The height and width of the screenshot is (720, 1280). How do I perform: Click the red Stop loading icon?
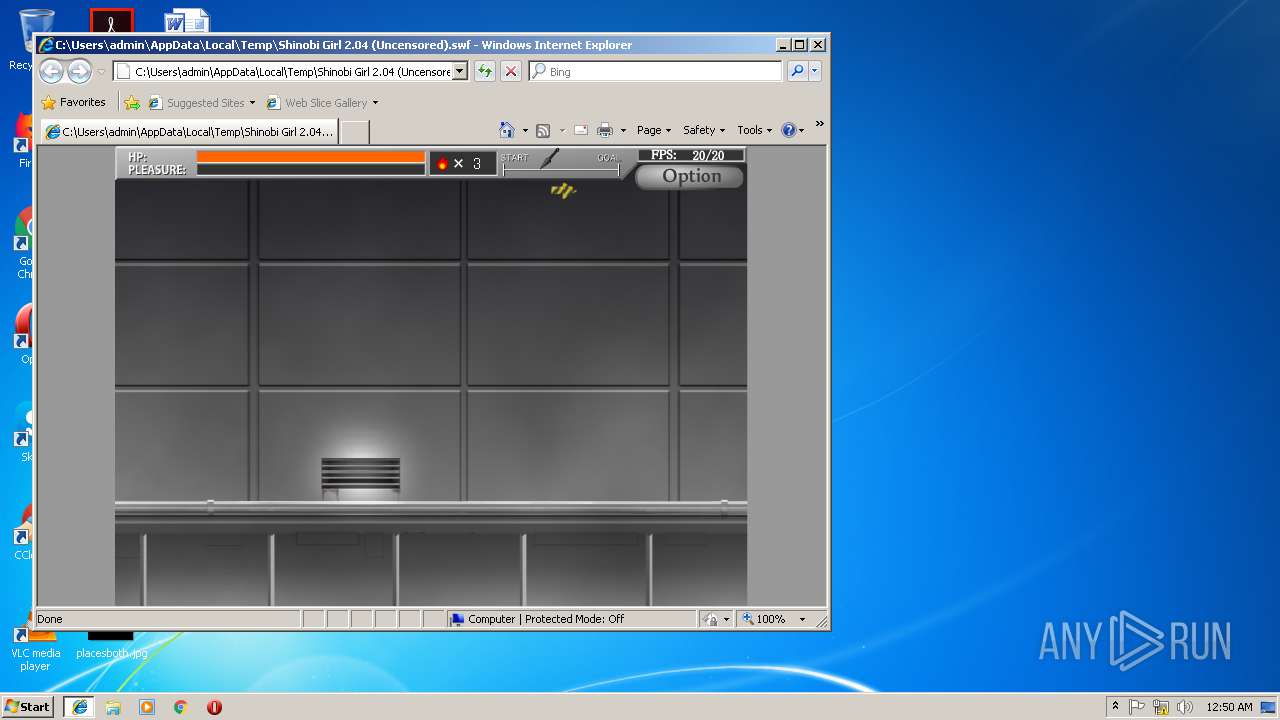(511, 71)
